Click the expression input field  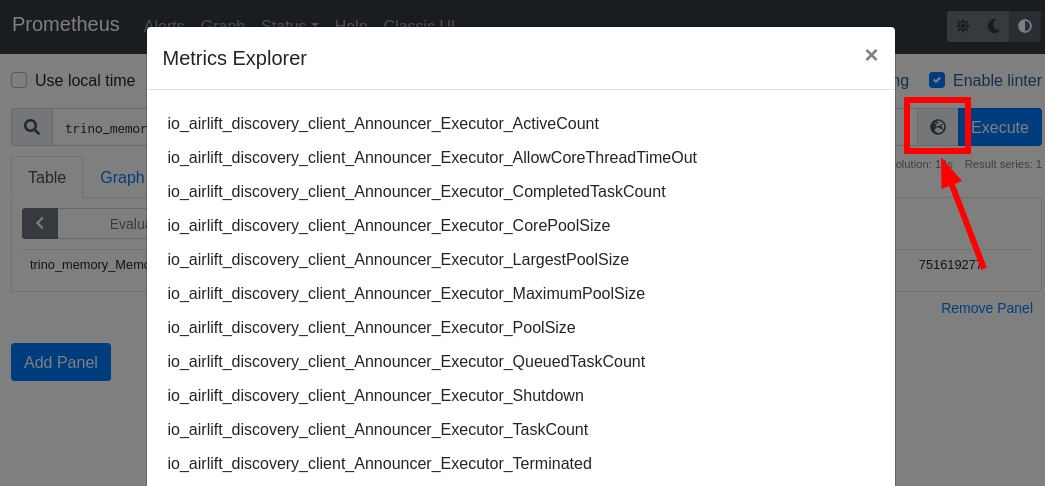pyautogui.click(x=100, y=128)
